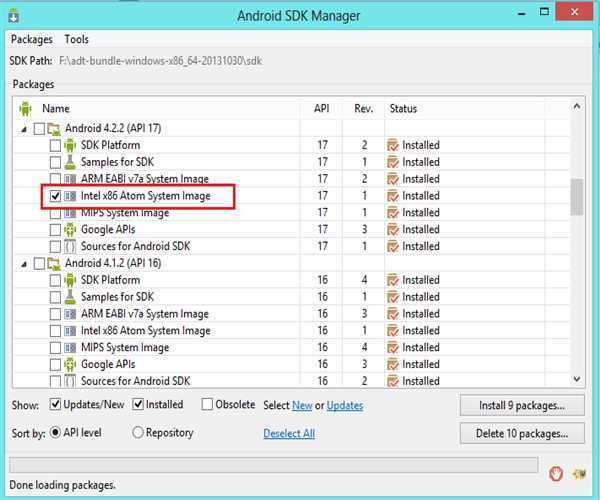Collapse the Android 4.1.2 (API 16) tree node
This screenshot has width=600, height=500.
tap(24, 264)
